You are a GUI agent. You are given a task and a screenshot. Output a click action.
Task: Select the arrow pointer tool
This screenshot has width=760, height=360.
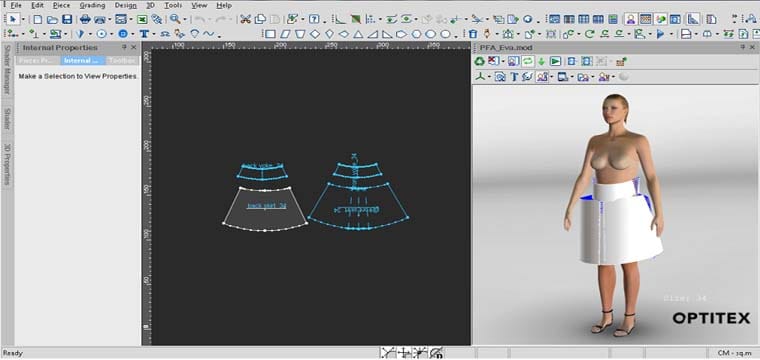coord(13,19)
